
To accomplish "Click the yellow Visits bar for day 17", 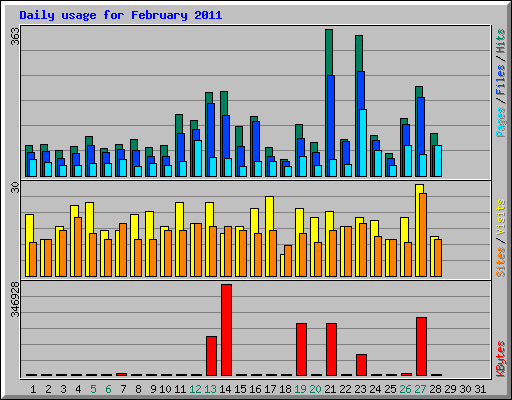I will tap(269, 213).
